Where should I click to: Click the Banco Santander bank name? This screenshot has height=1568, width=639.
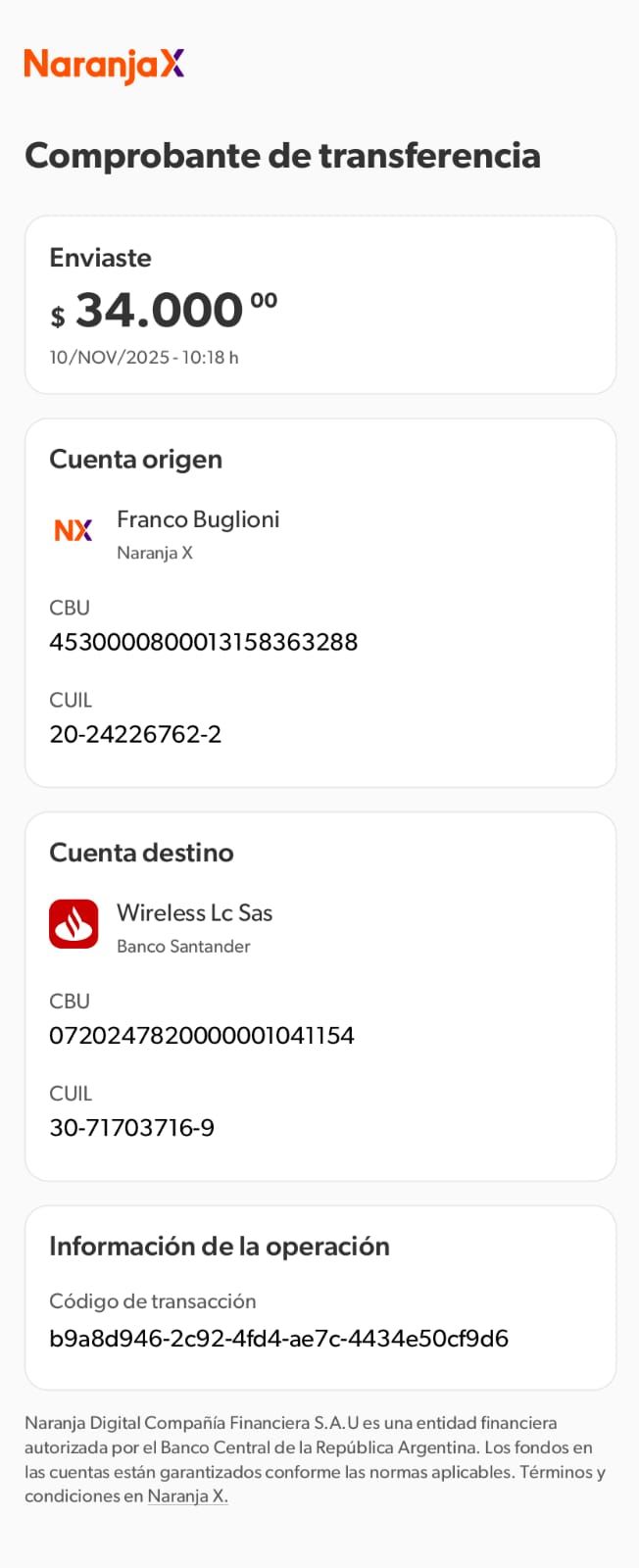[x=183, y=947]
